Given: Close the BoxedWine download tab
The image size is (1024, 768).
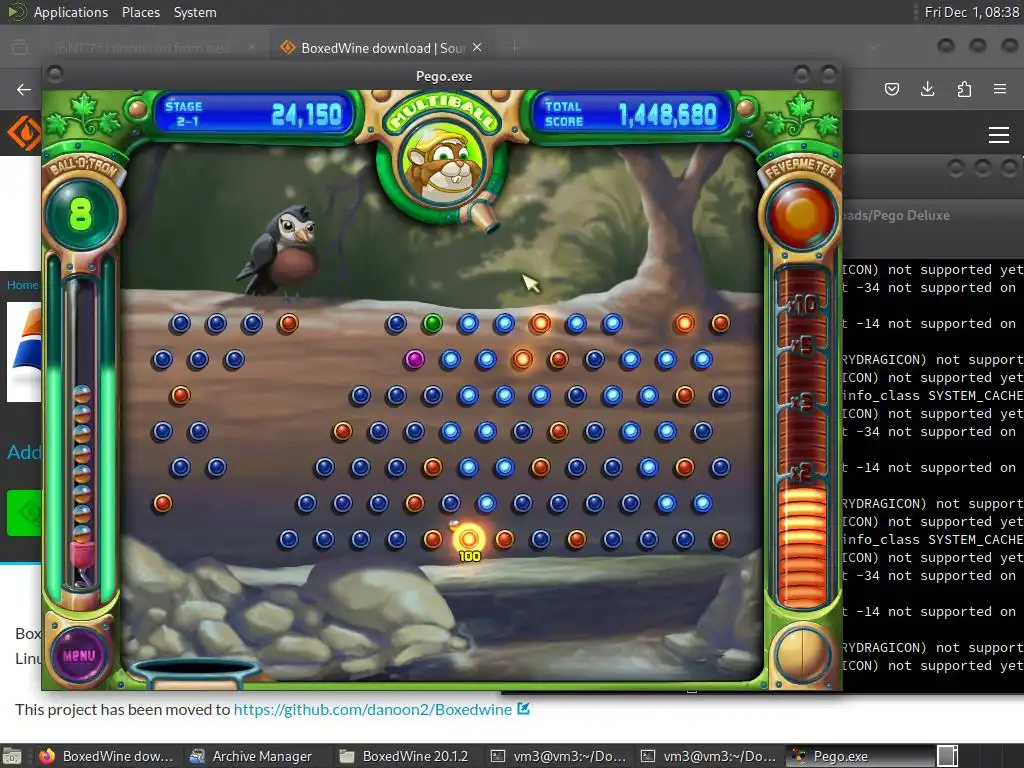Looking at the screenshot, I should 477,47.
